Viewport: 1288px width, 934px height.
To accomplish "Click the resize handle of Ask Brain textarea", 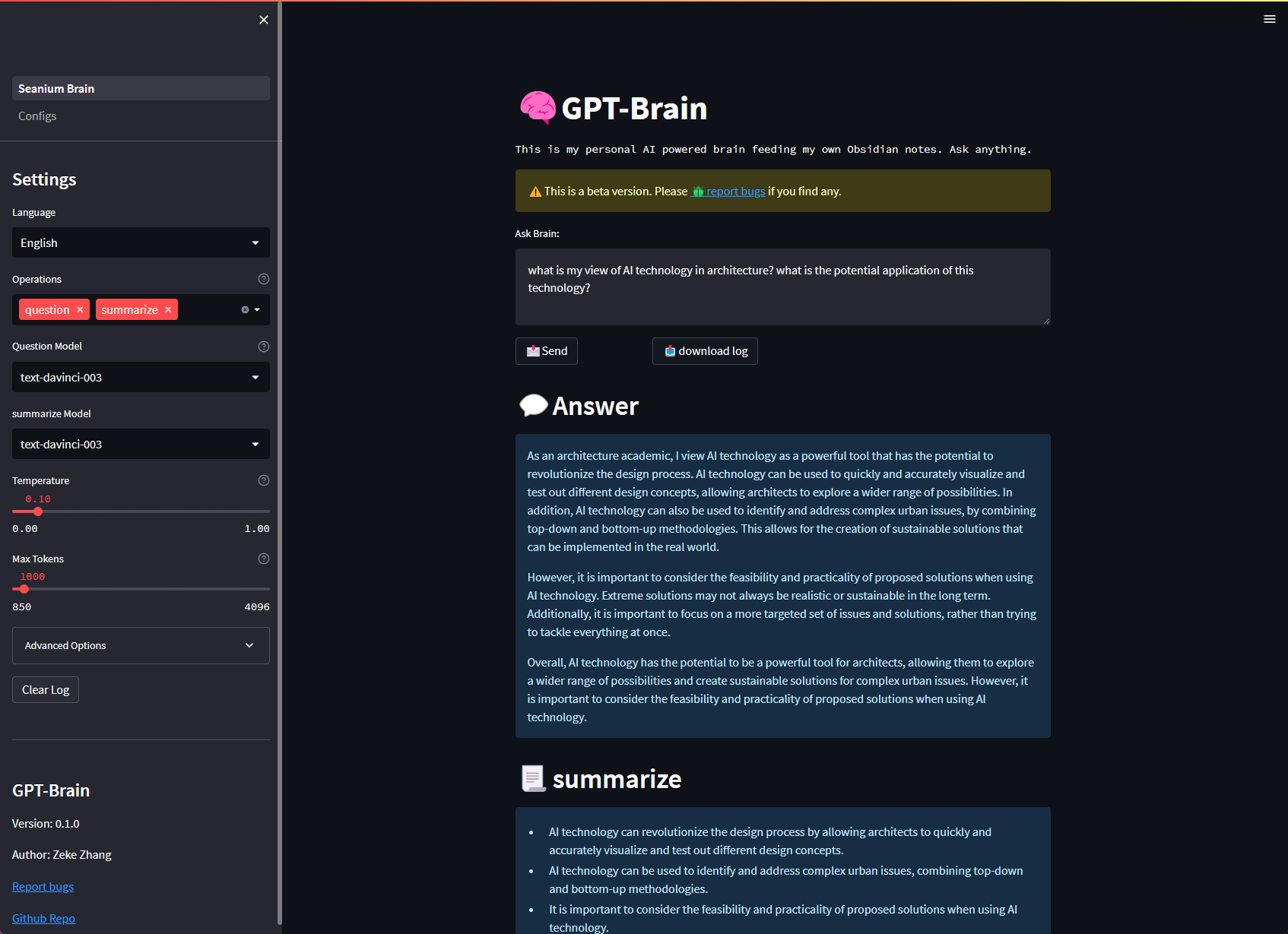I will pyautogui.click(x=1046, y=321).
